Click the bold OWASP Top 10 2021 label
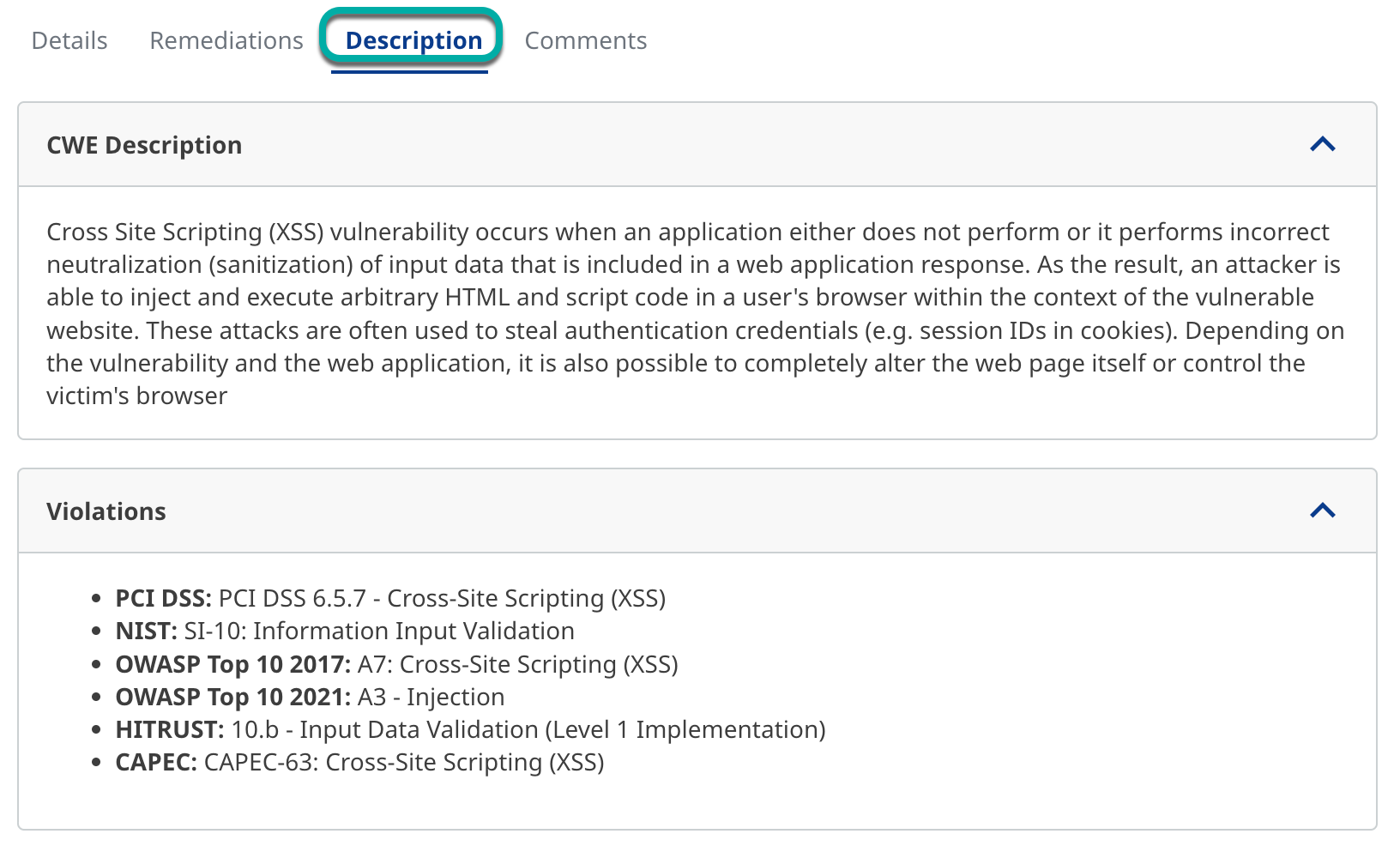The width and height of the screenshot is (1400, 846). click(232, 697)
